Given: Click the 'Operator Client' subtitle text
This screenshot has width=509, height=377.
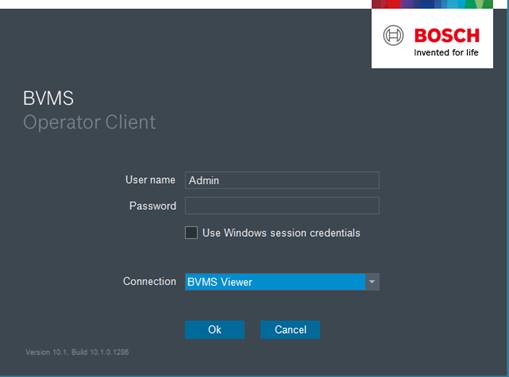Looking at the screenshot, I should click(x=89, y=122).
